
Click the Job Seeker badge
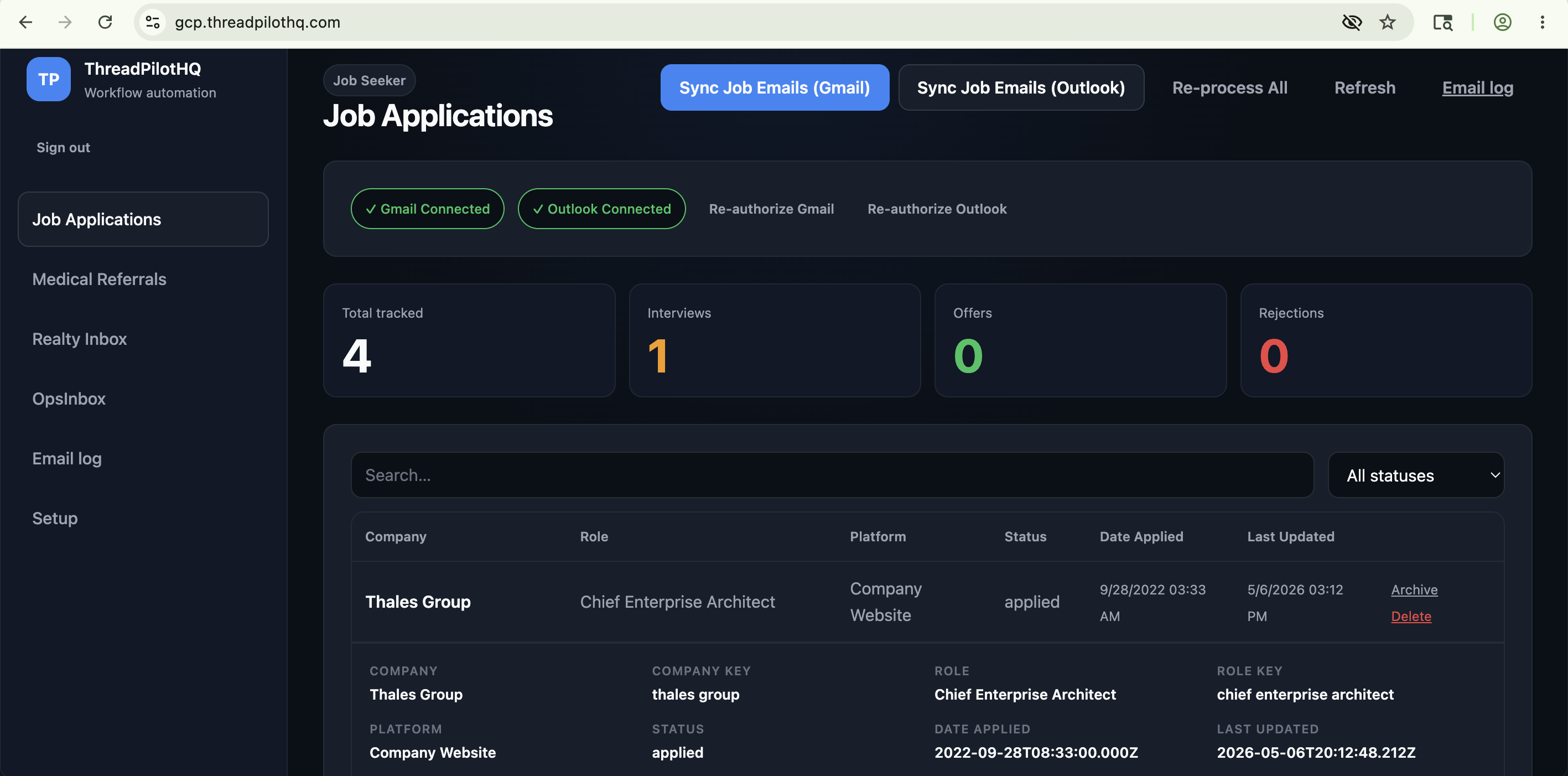click(369, 80)
